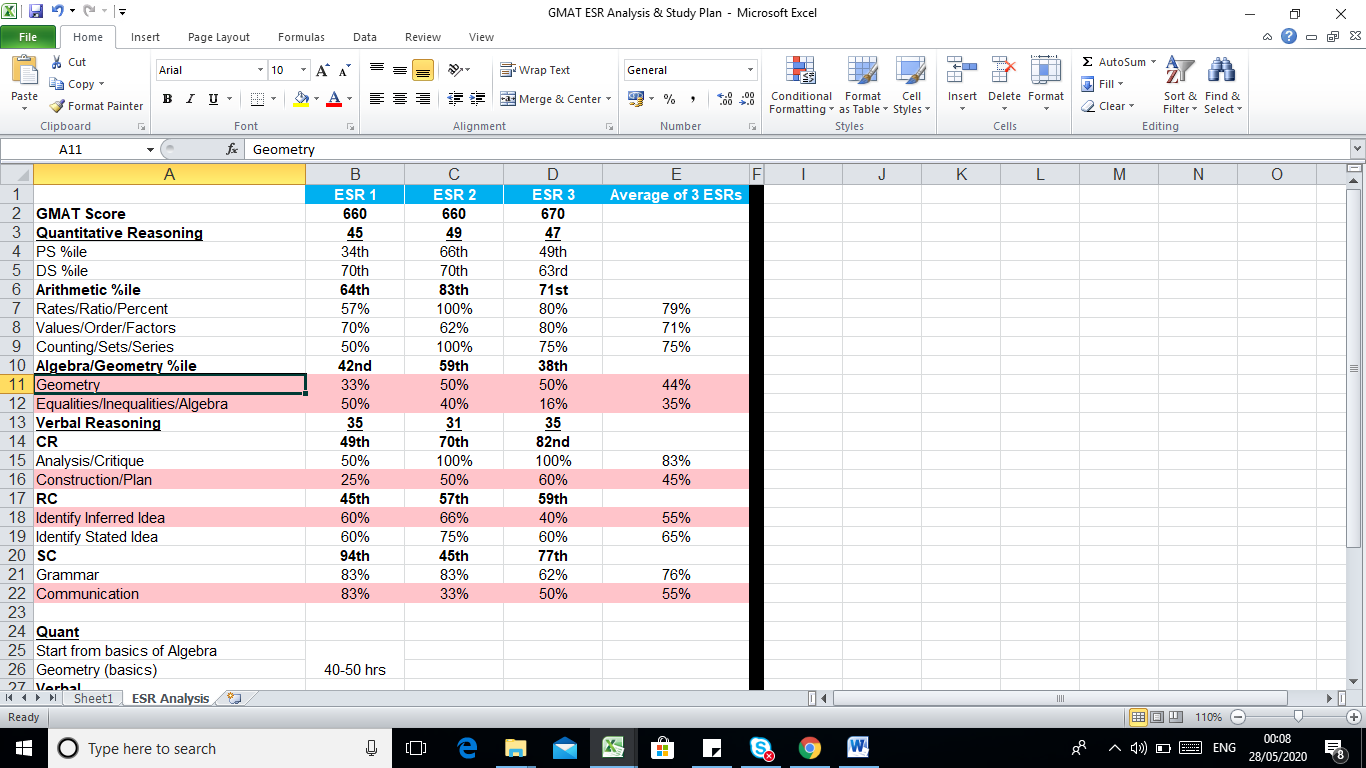Open the Name Box dropdown arrow
1366x768 pixels.
point(150,149)
